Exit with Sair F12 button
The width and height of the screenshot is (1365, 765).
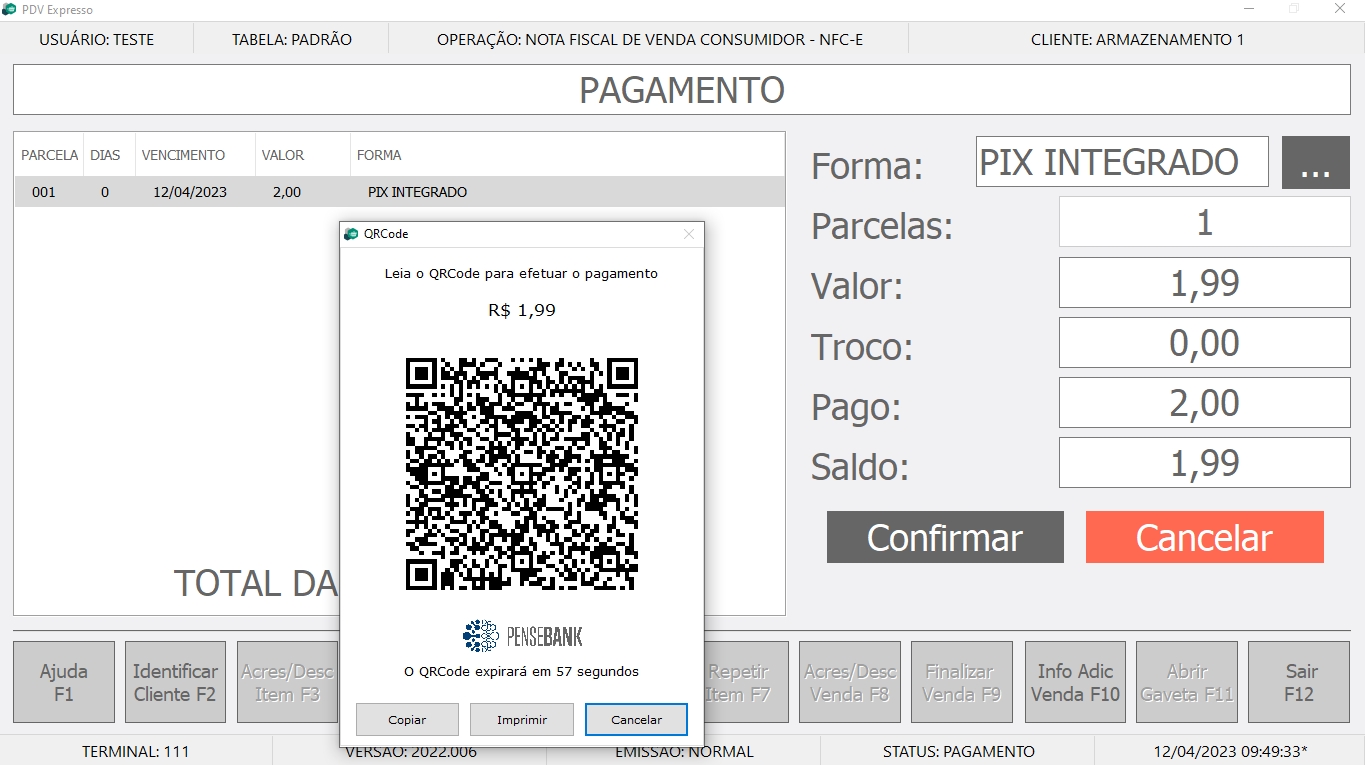[1299, 682]
